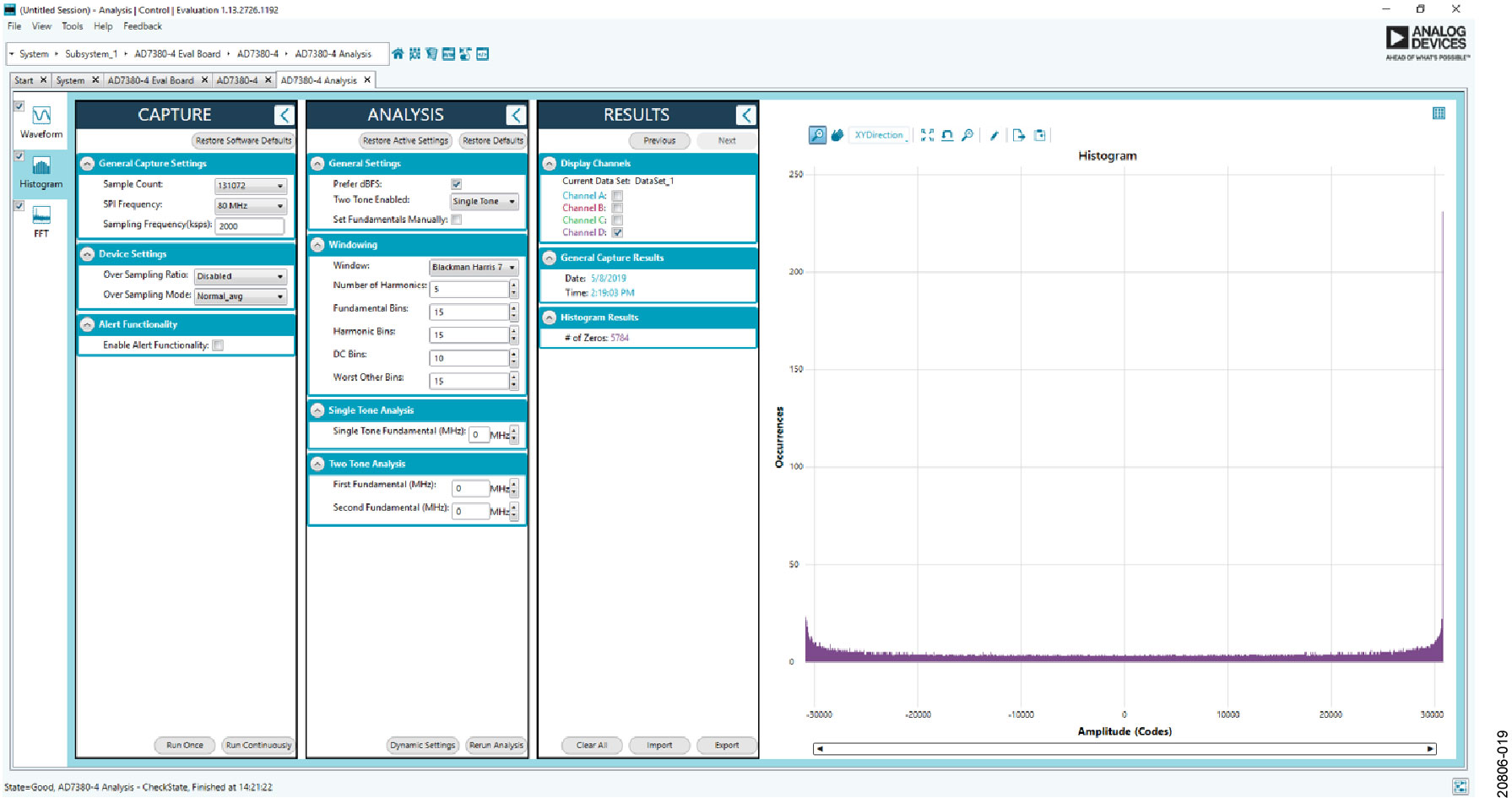
Task: Enable the Channel A checkbox
Action: tap(617, 196)
